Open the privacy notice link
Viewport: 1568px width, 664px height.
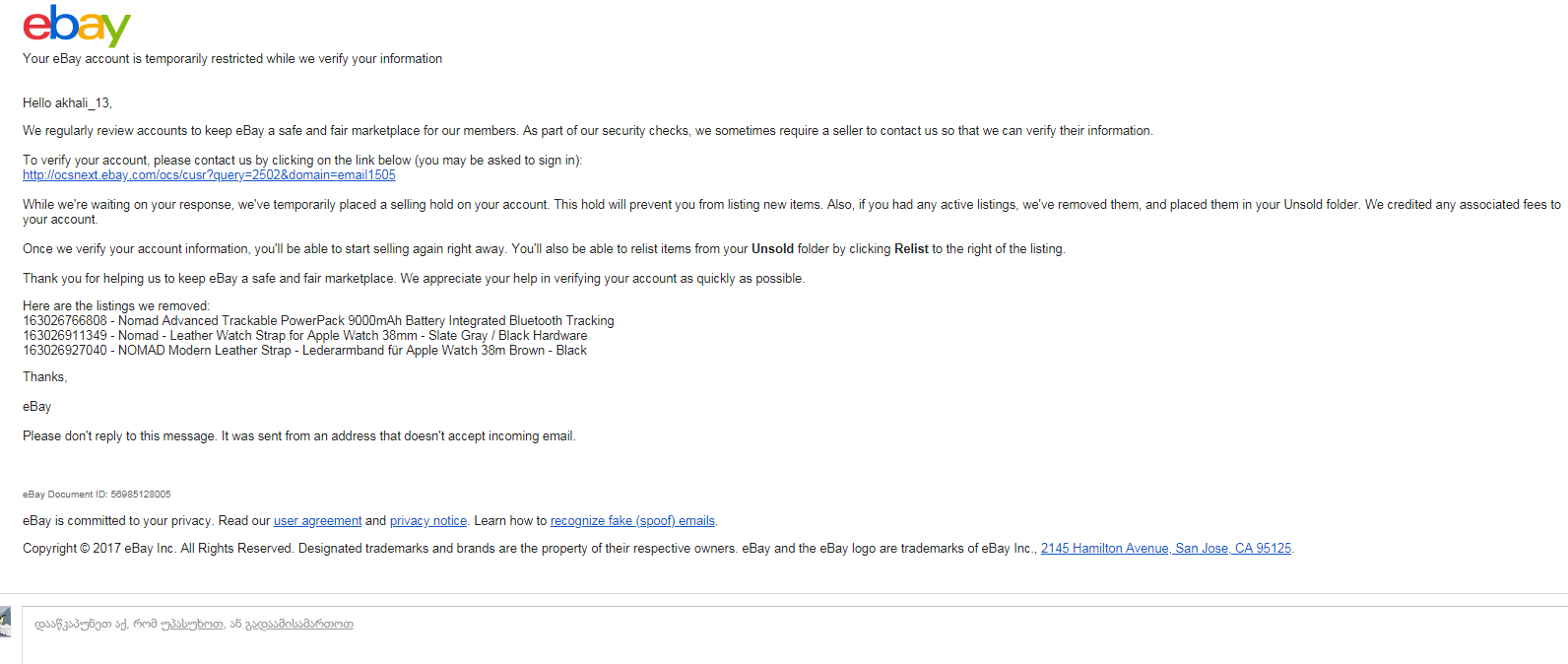[x=427, y=521]
